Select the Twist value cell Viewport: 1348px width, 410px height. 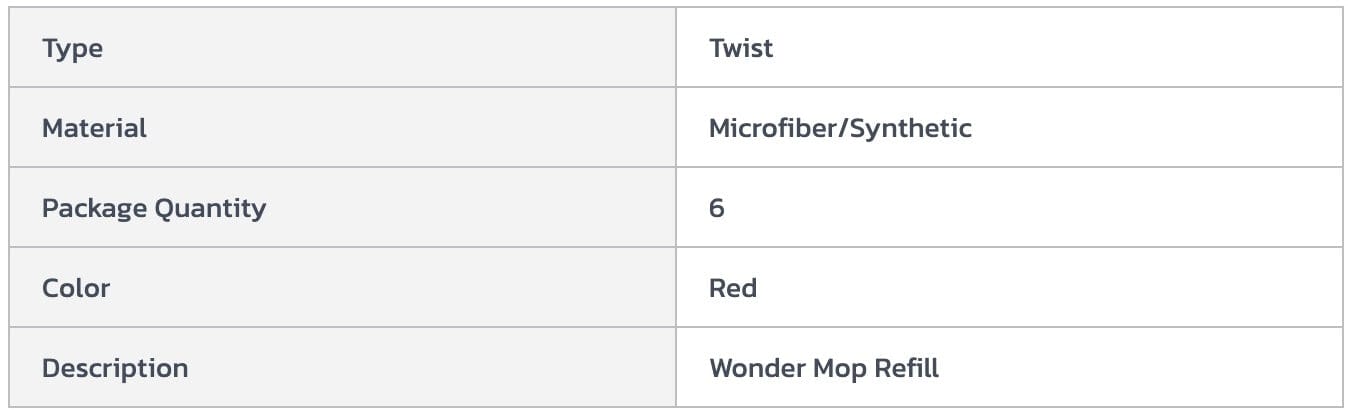tap(741, 48)
